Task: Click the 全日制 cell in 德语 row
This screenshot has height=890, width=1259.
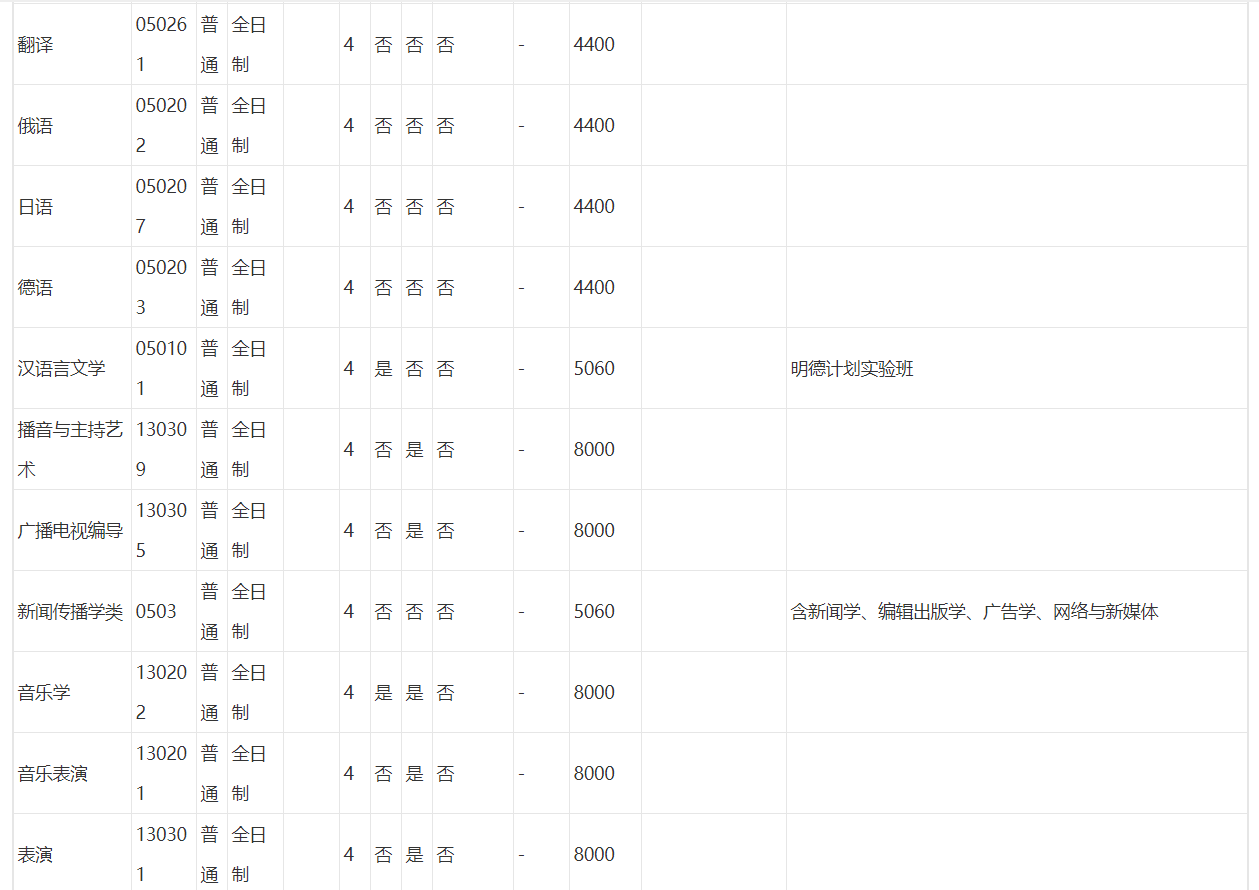Action: [249, 287]
